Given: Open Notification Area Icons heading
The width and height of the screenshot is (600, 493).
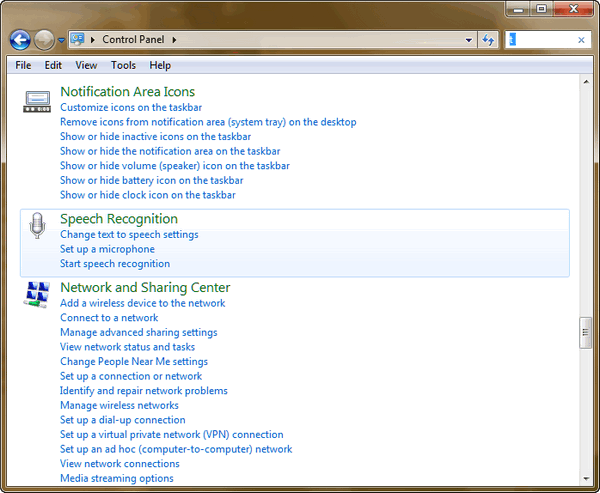Looking at the screenshot, I should tap(127, 92).
